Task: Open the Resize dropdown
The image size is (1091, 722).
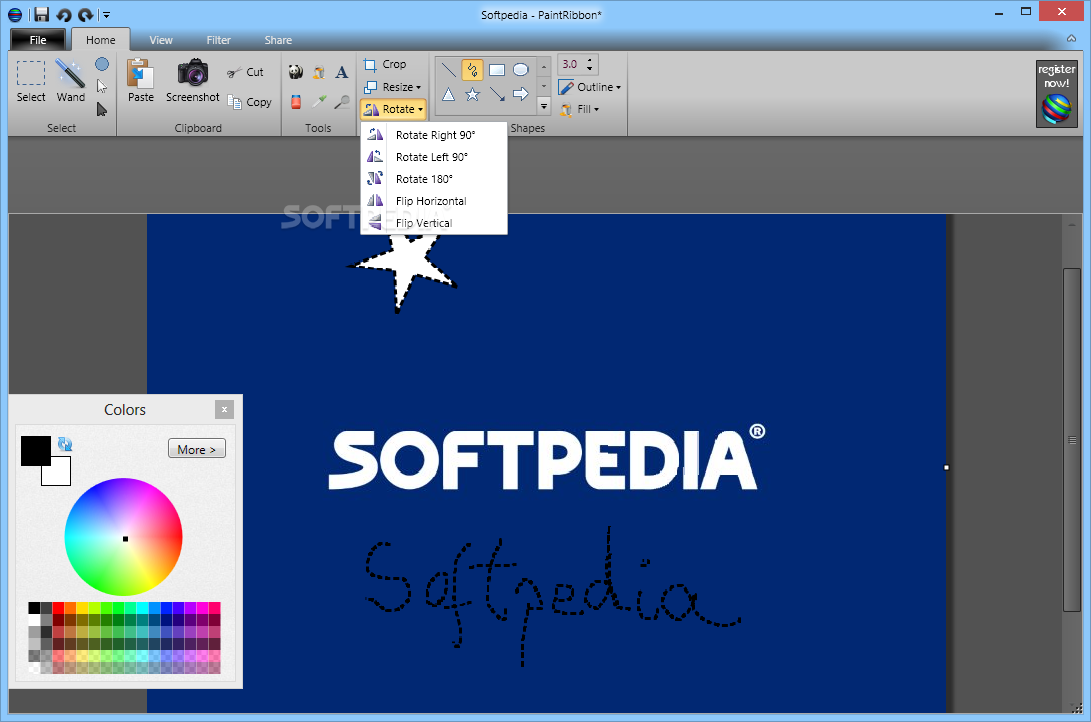Action: click(x=393, y=87)
